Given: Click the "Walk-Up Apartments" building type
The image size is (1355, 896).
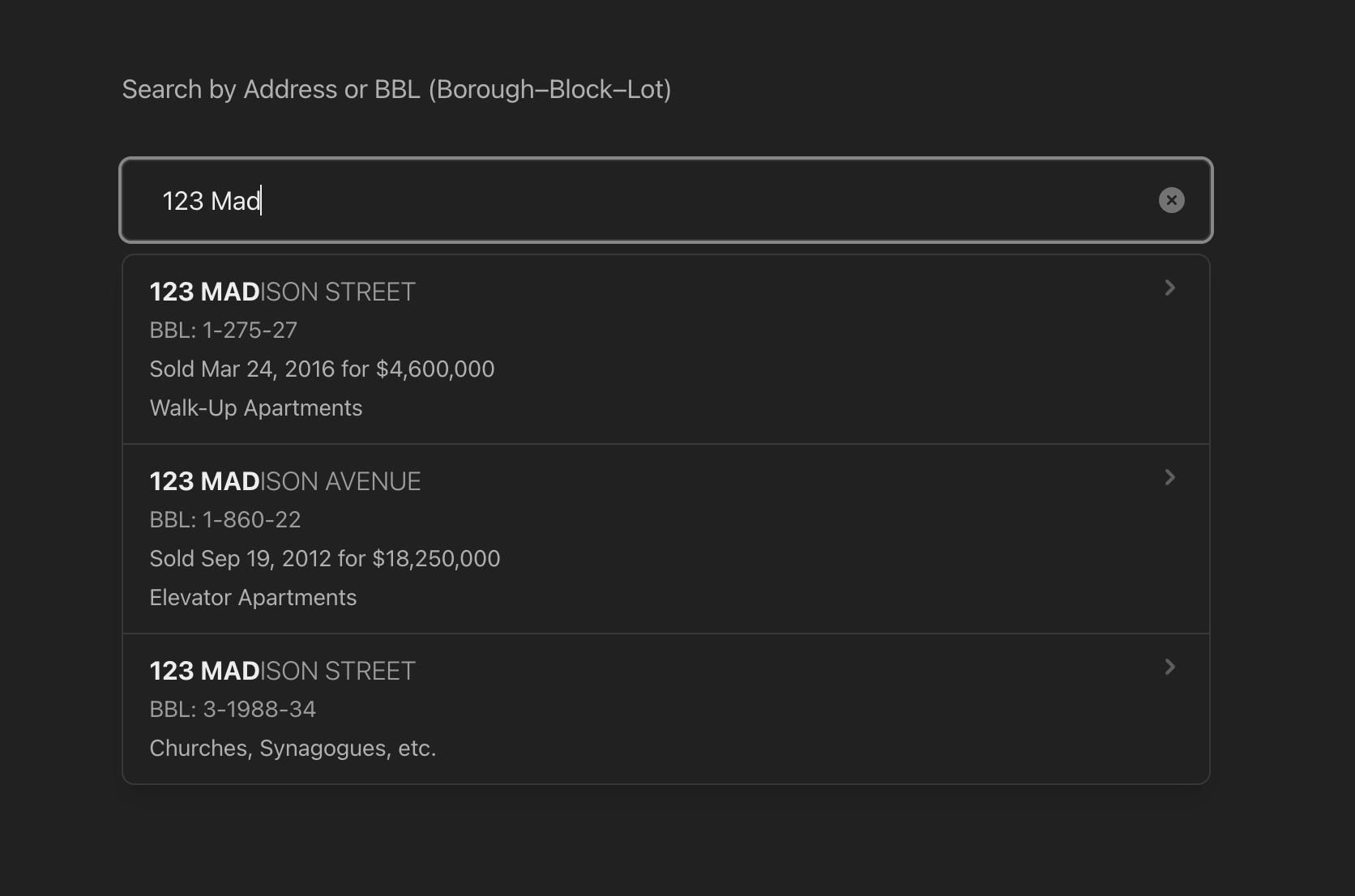Looking at the screenshot, I should click(255, 408).
